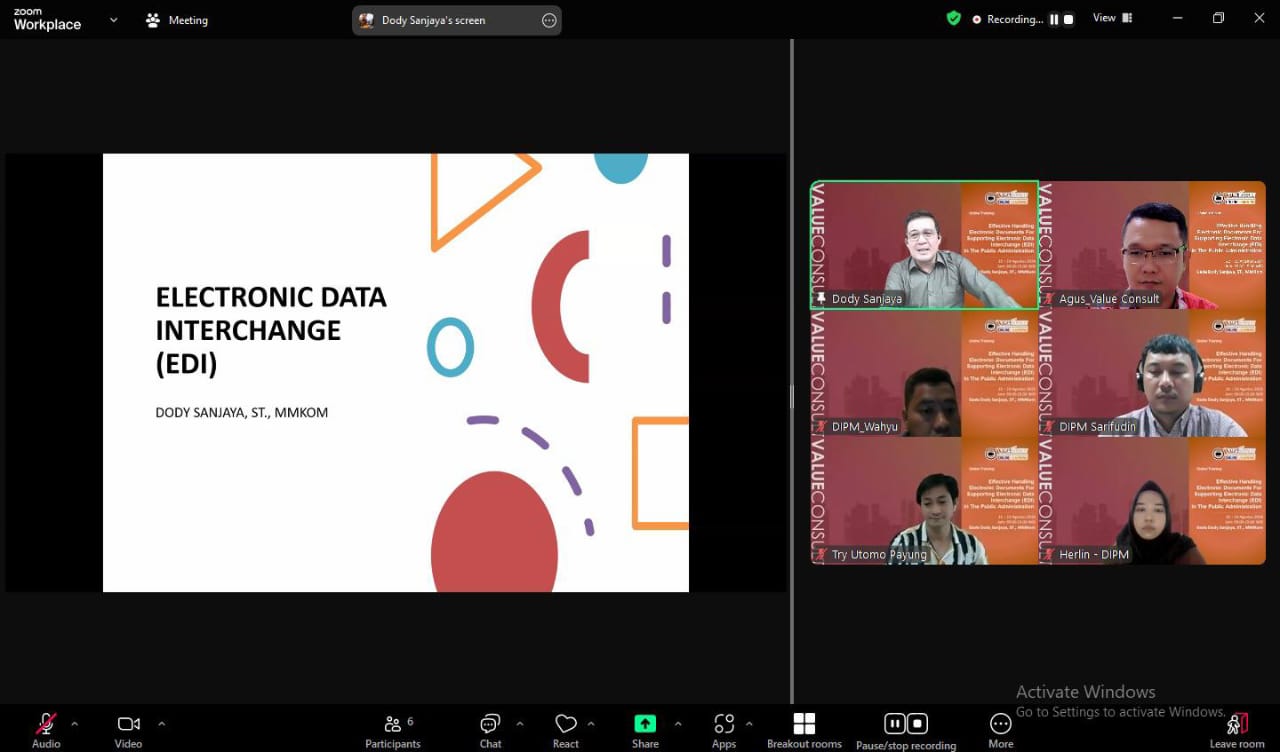Select Dody Sanjaya's video tile

tap(925, 245)
